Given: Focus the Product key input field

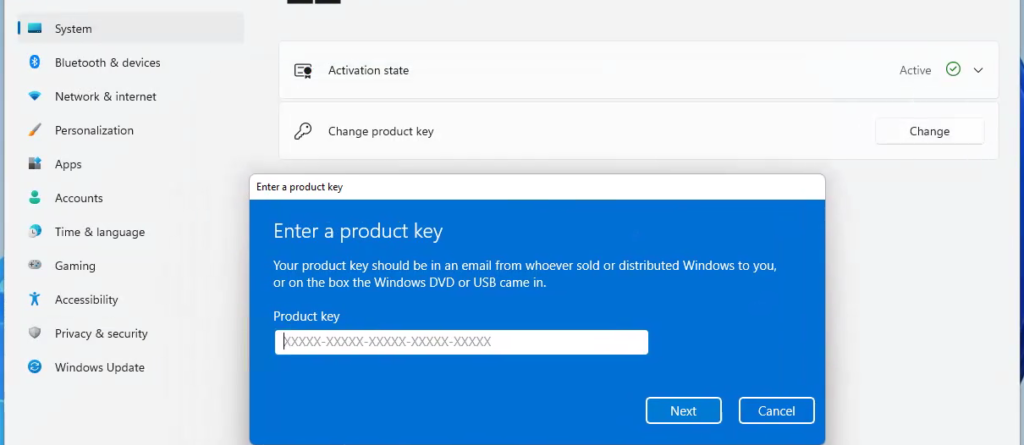Looking at the screenshot, I should tap(461, 342).
